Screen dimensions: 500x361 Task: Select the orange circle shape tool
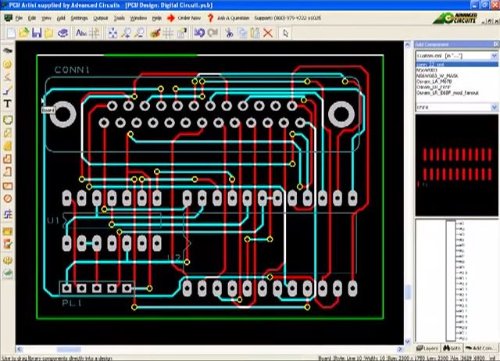[7, 199]
